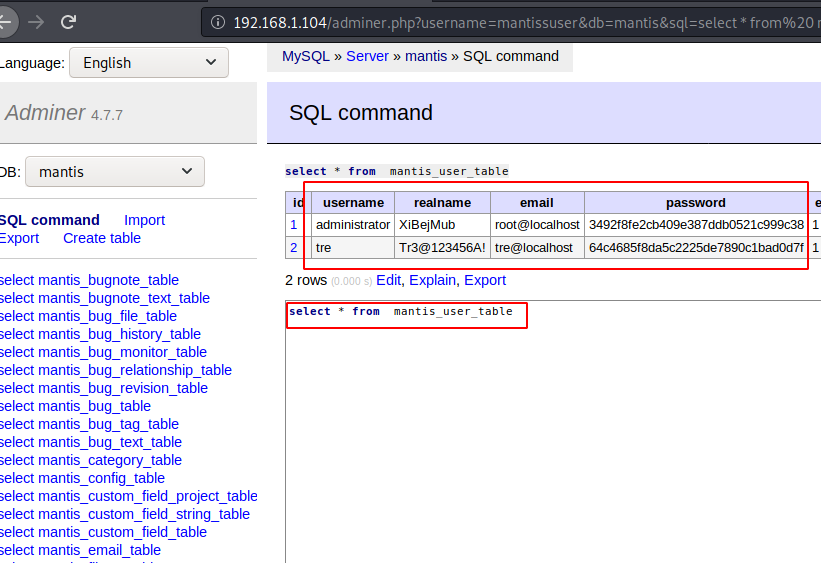This screenshot has width=821, height=563.
Task: Click the username column header
Action: [x=353, y=203]
